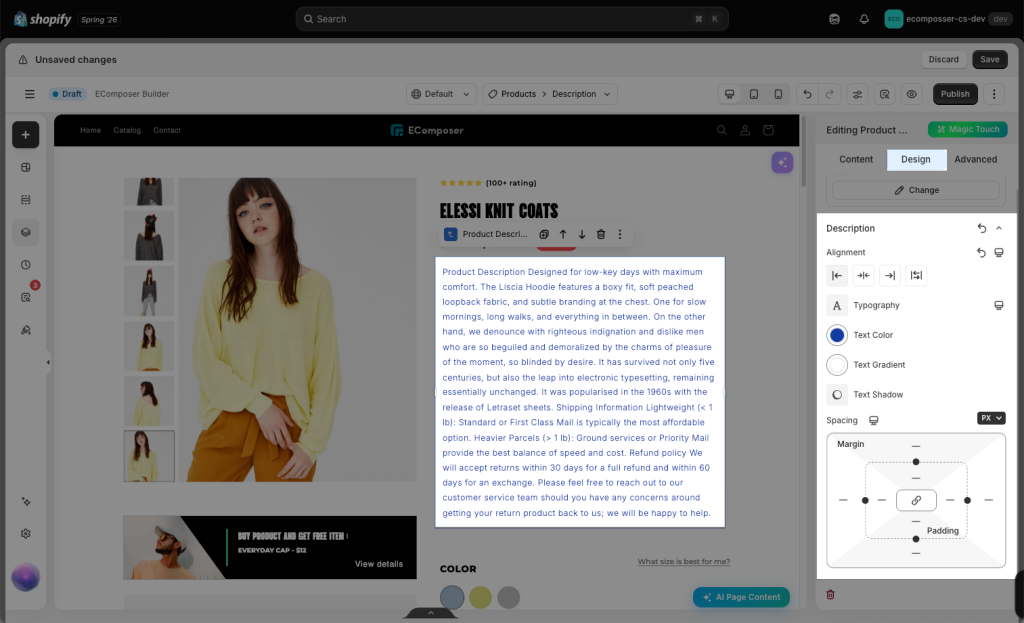Duplicate the Product Description element

coord(543,234)
